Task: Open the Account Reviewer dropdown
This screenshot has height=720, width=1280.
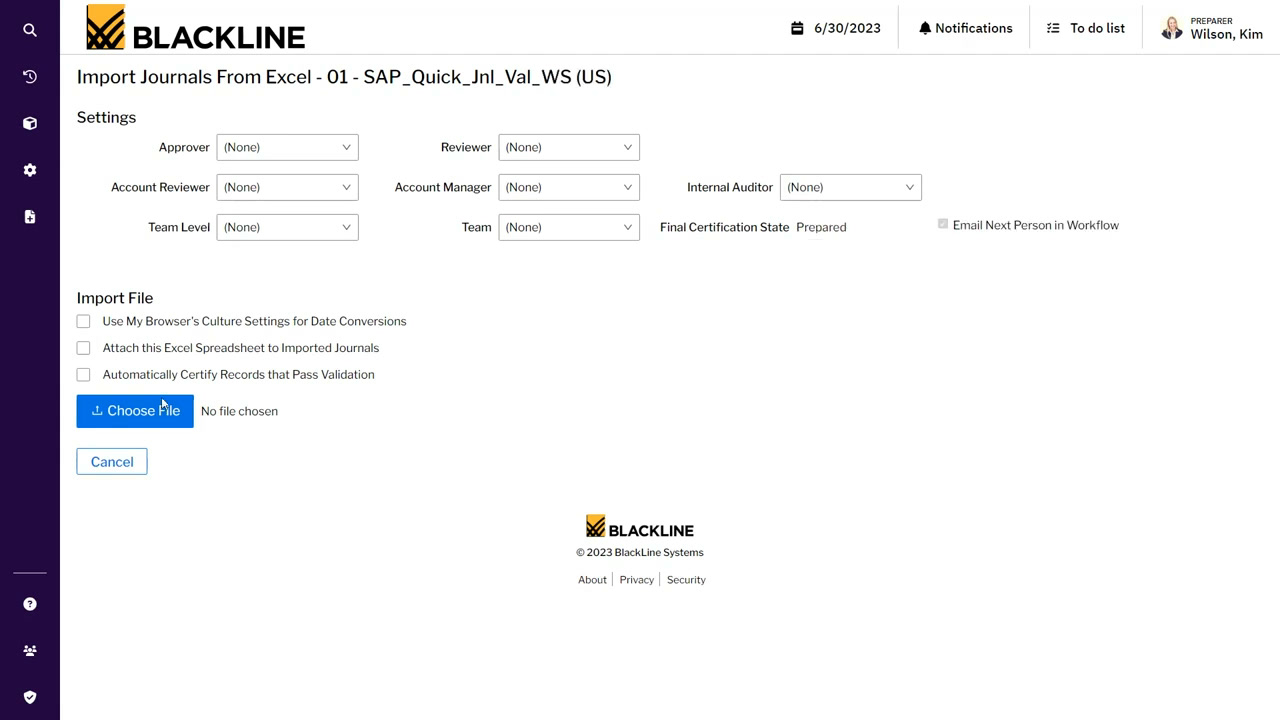Action: [288, 187]
